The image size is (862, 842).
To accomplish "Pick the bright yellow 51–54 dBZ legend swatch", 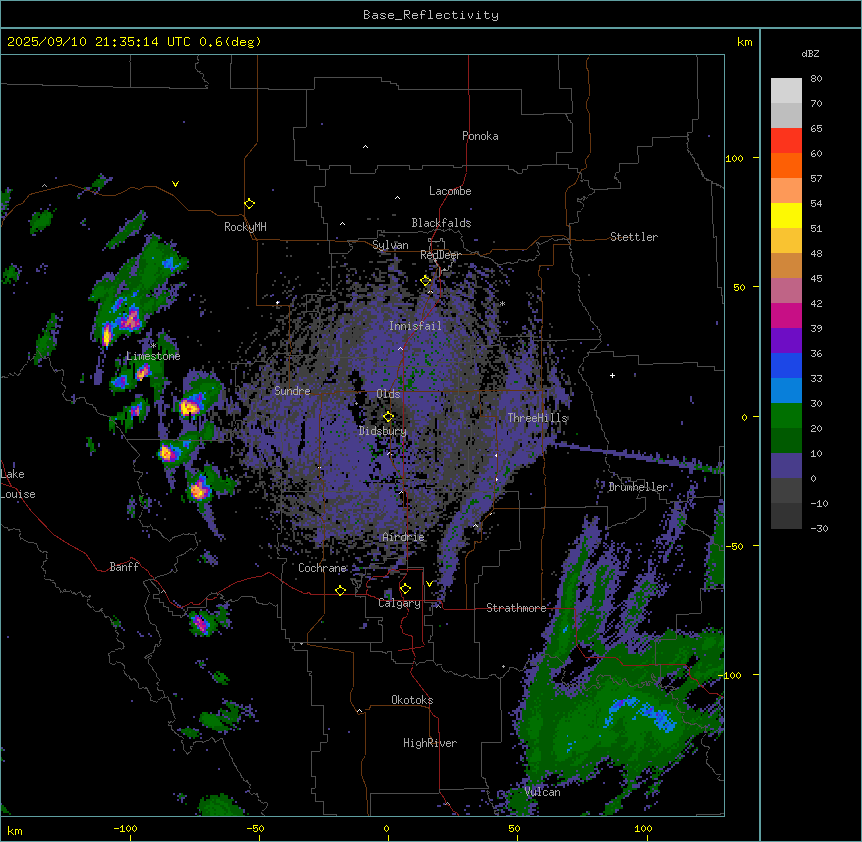I will click(x=786, y=215).
